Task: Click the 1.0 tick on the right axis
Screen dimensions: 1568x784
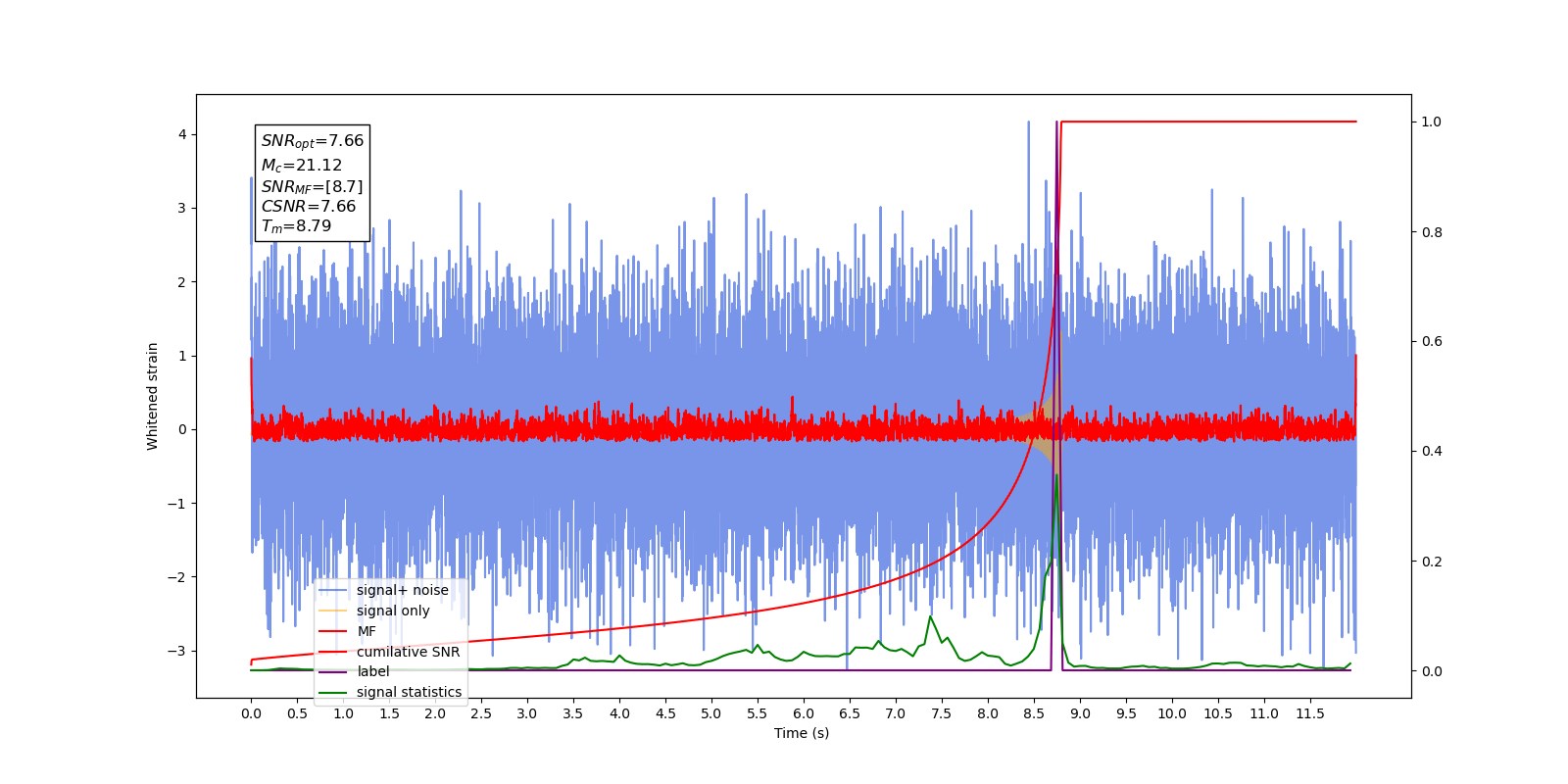Action: point(1432,122)
